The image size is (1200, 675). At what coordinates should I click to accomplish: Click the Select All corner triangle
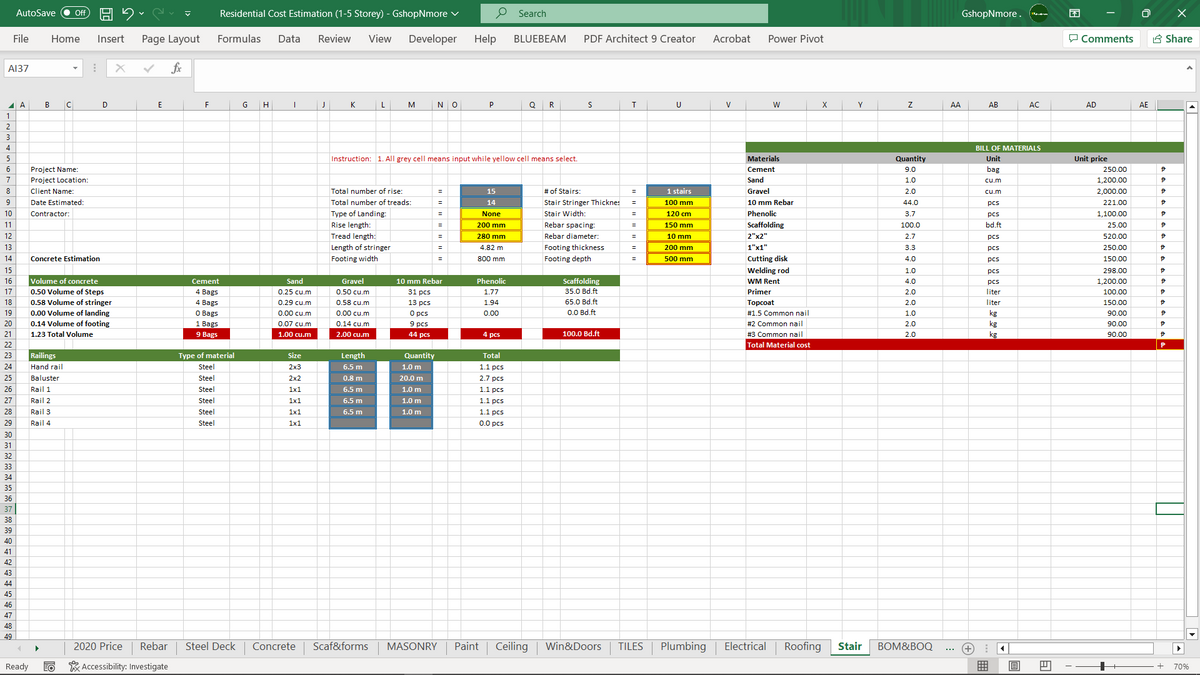point(8,103)
